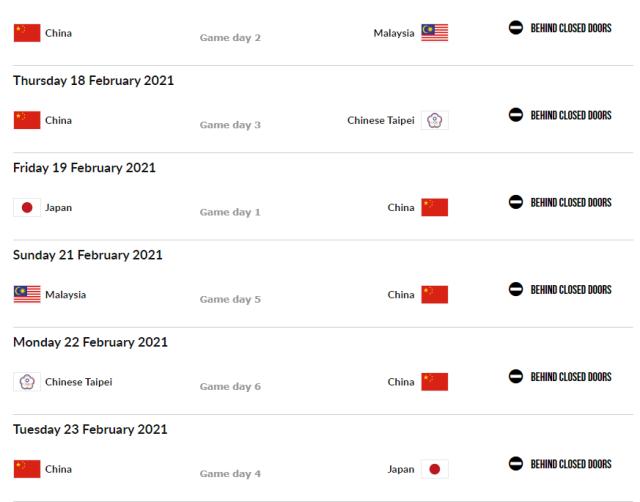The height and width of the screenshot is (502, 640).
Task: Click closed doors icon for Game day 5
Action: click(515, 290)
